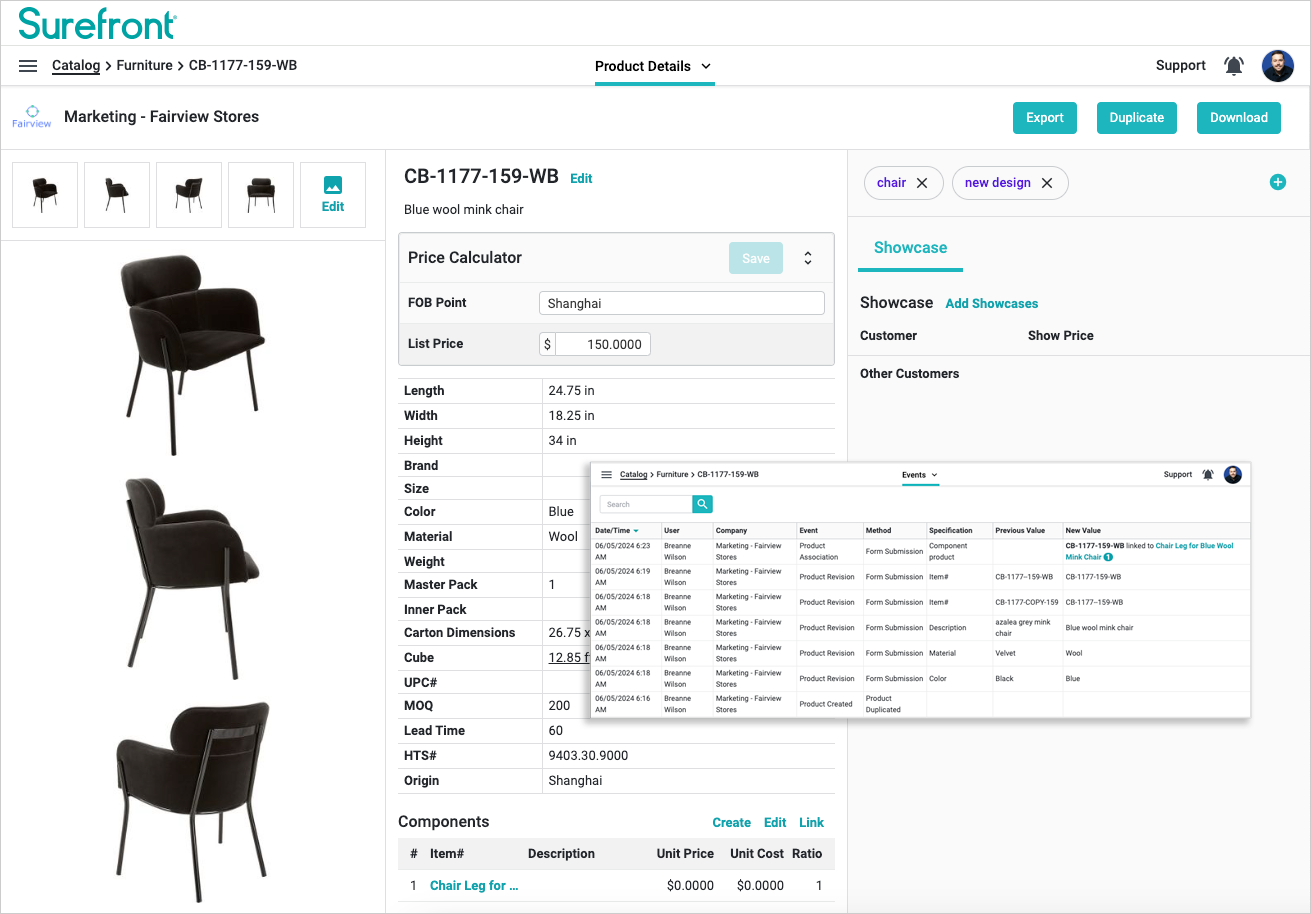
Task: Click the FOB Point input field
Action: (681, 303)
